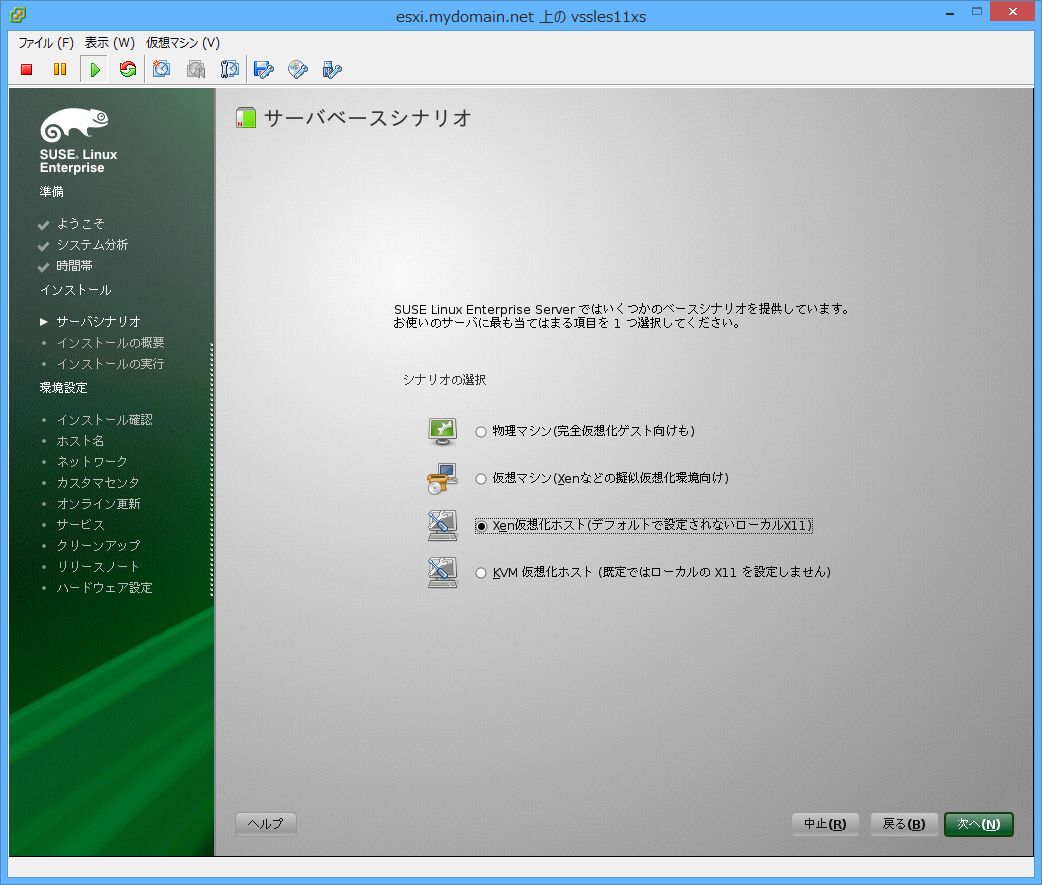Click the 次へ(N) next button
1042x885 pixels.
pyautogui.click(x=979, y=824)
